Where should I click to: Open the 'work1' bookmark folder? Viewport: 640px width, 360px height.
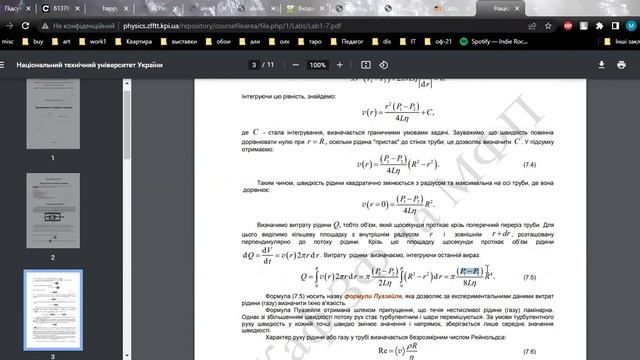(x=93, y=42)
